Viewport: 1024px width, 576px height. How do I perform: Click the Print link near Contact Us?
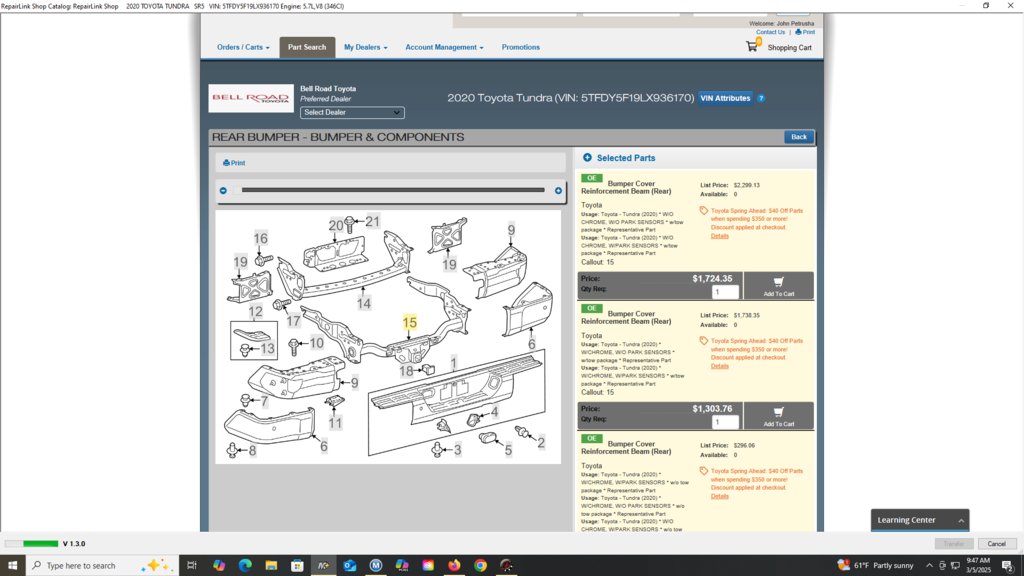click(x=805, y=32)
